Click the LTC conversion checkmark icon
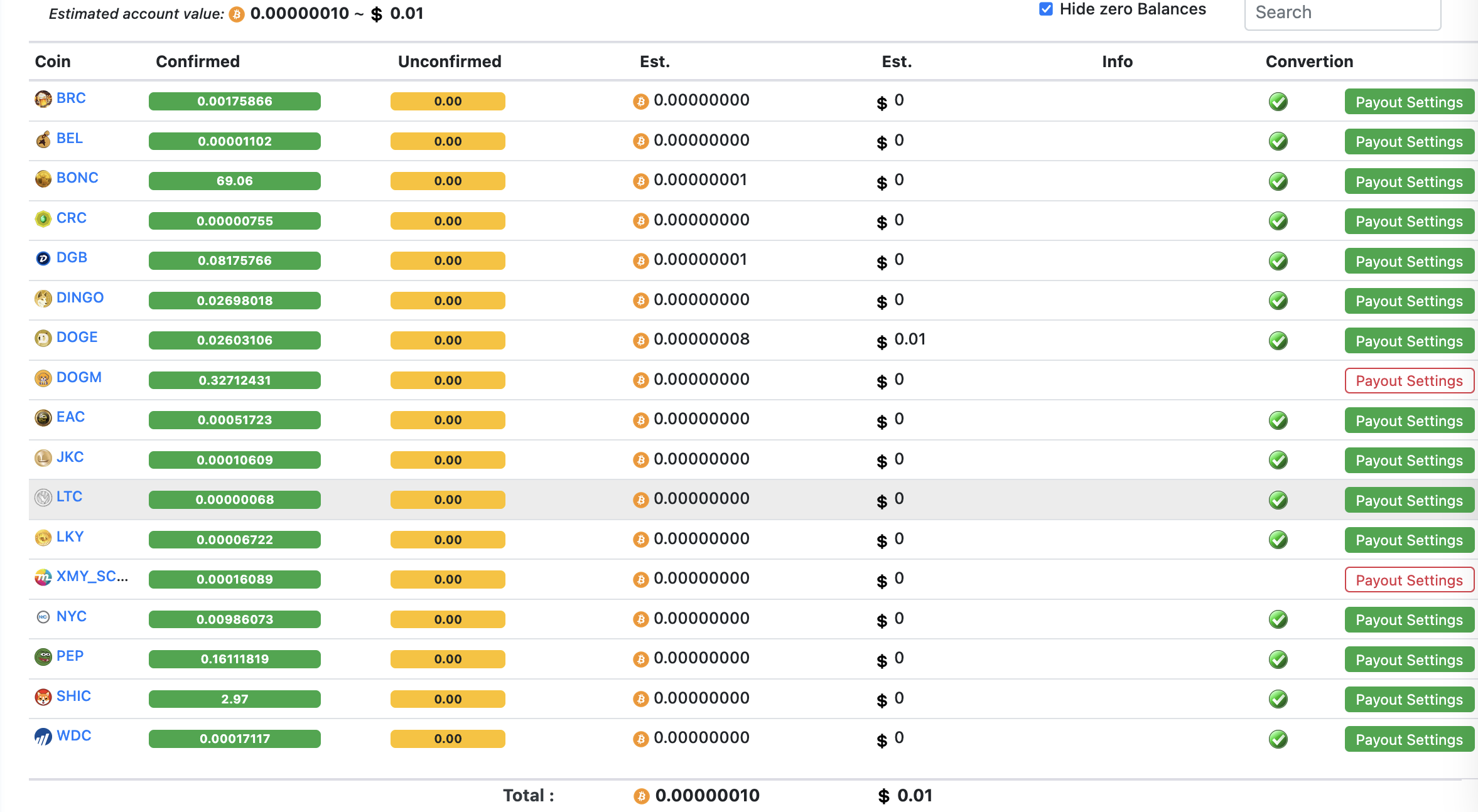 [1278, 500]
